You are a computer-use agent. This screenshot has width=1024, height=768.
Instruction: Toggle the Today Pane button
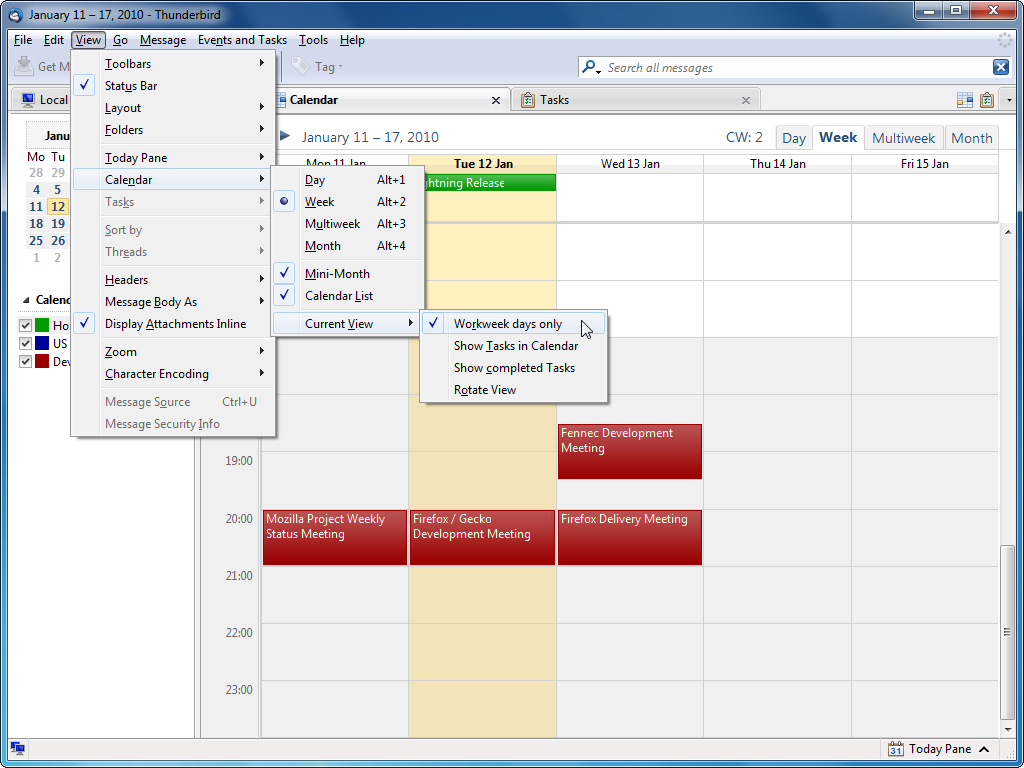pyautogui.click(x=941, y=749)
